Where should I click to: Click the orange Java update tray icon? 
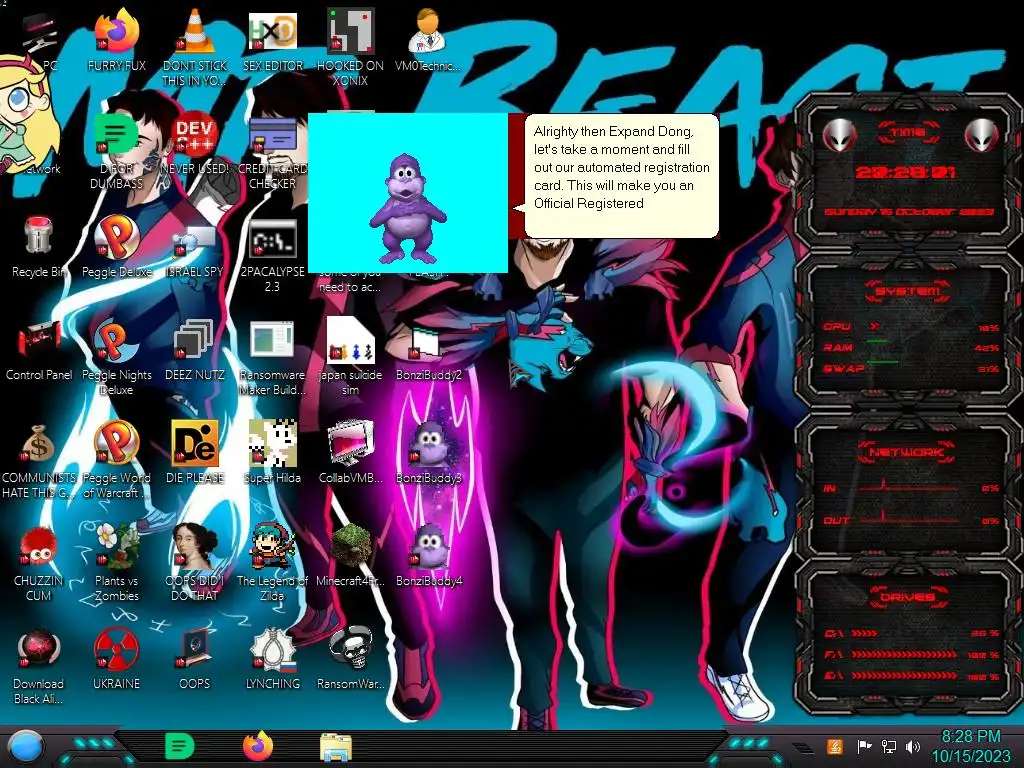coord(835,746)
